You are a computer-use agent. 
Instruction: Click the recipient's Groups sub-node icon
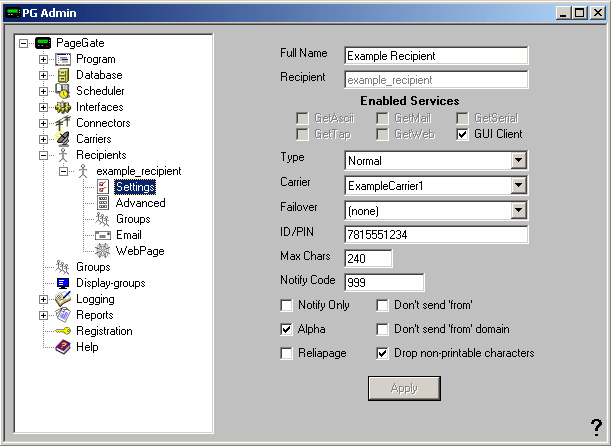[102, 219]
